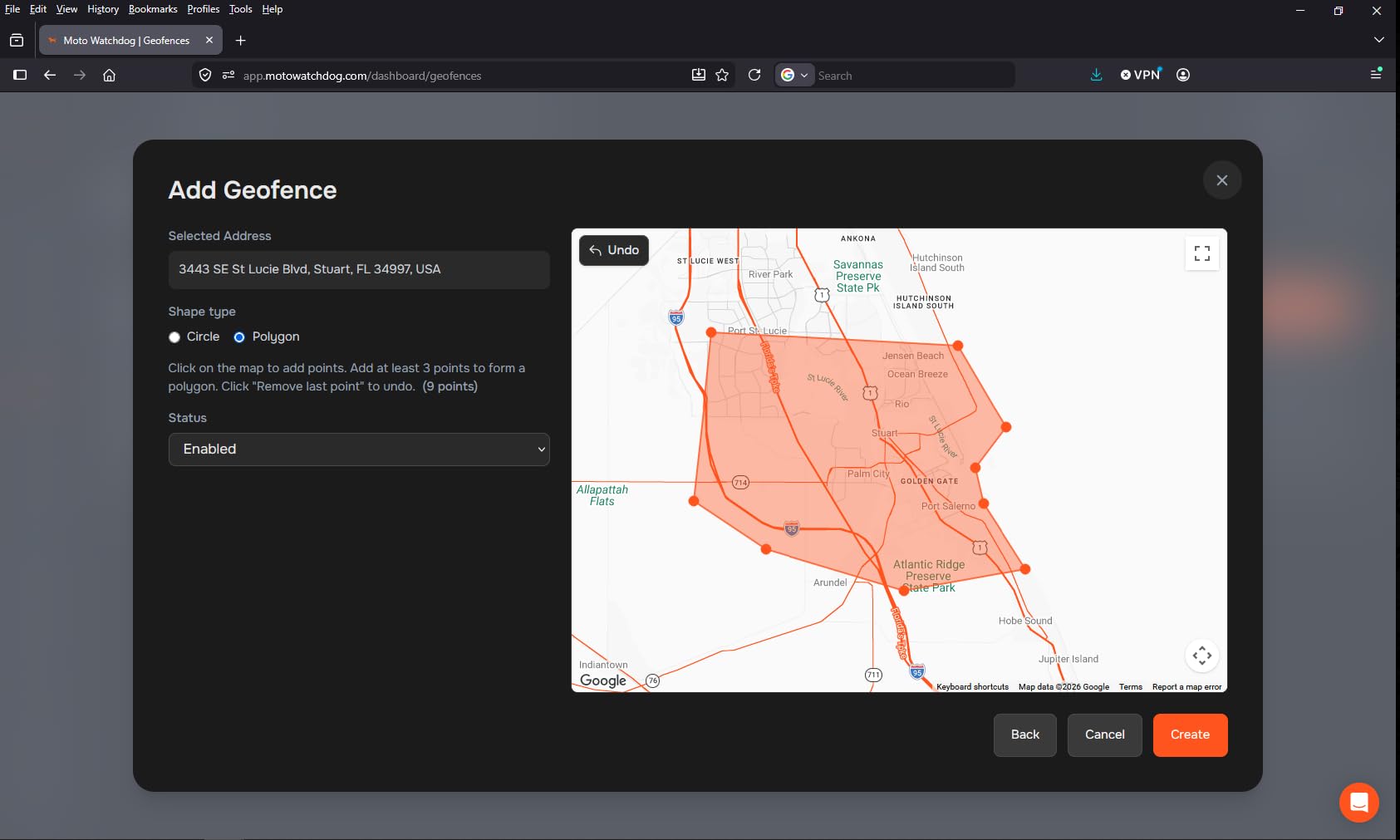Go forward one page in browser
This screenshot has width=1400, height=840.
80,75
